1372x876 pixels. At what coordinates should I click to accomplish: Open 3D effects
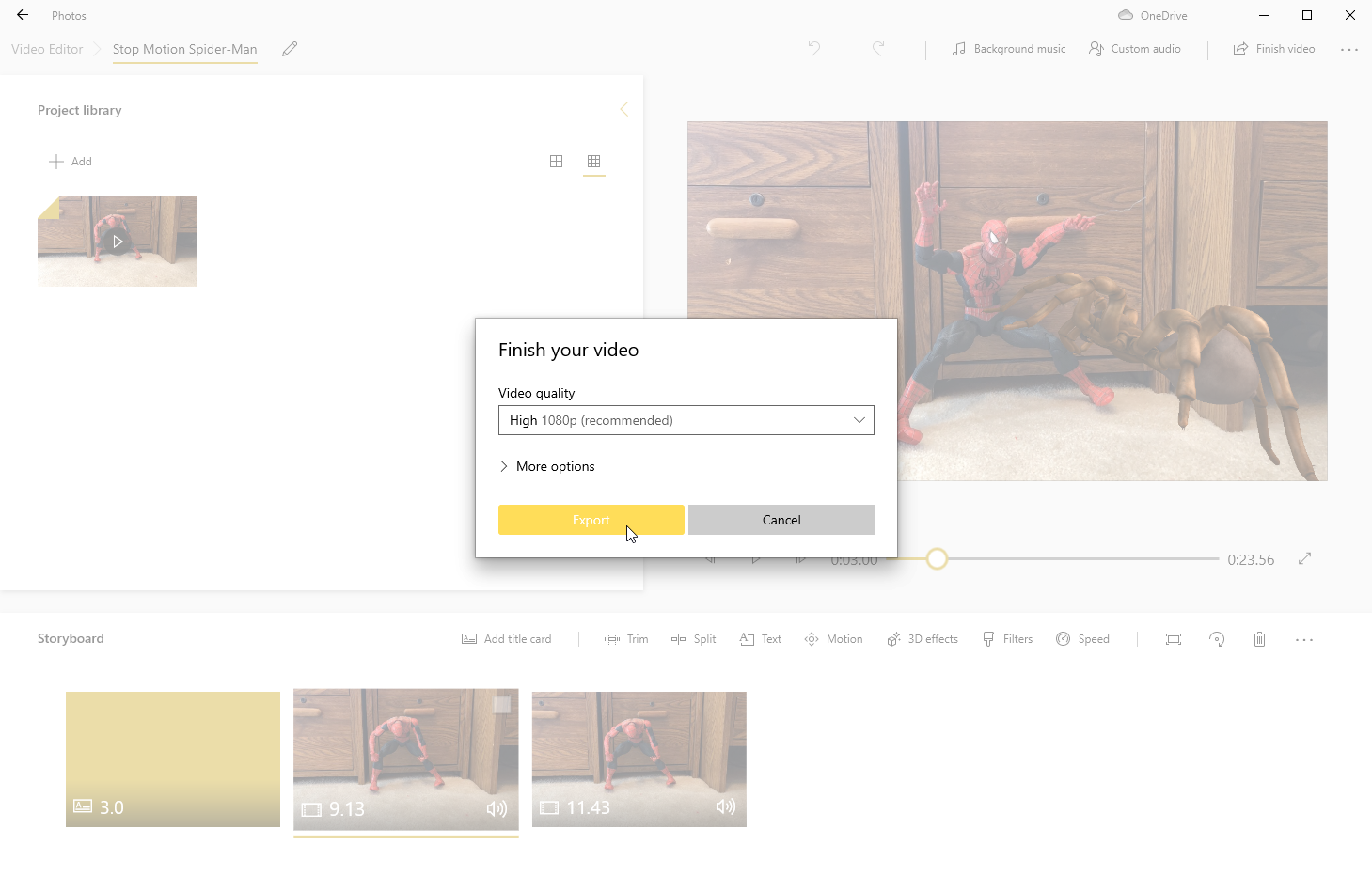coord(923,639)
